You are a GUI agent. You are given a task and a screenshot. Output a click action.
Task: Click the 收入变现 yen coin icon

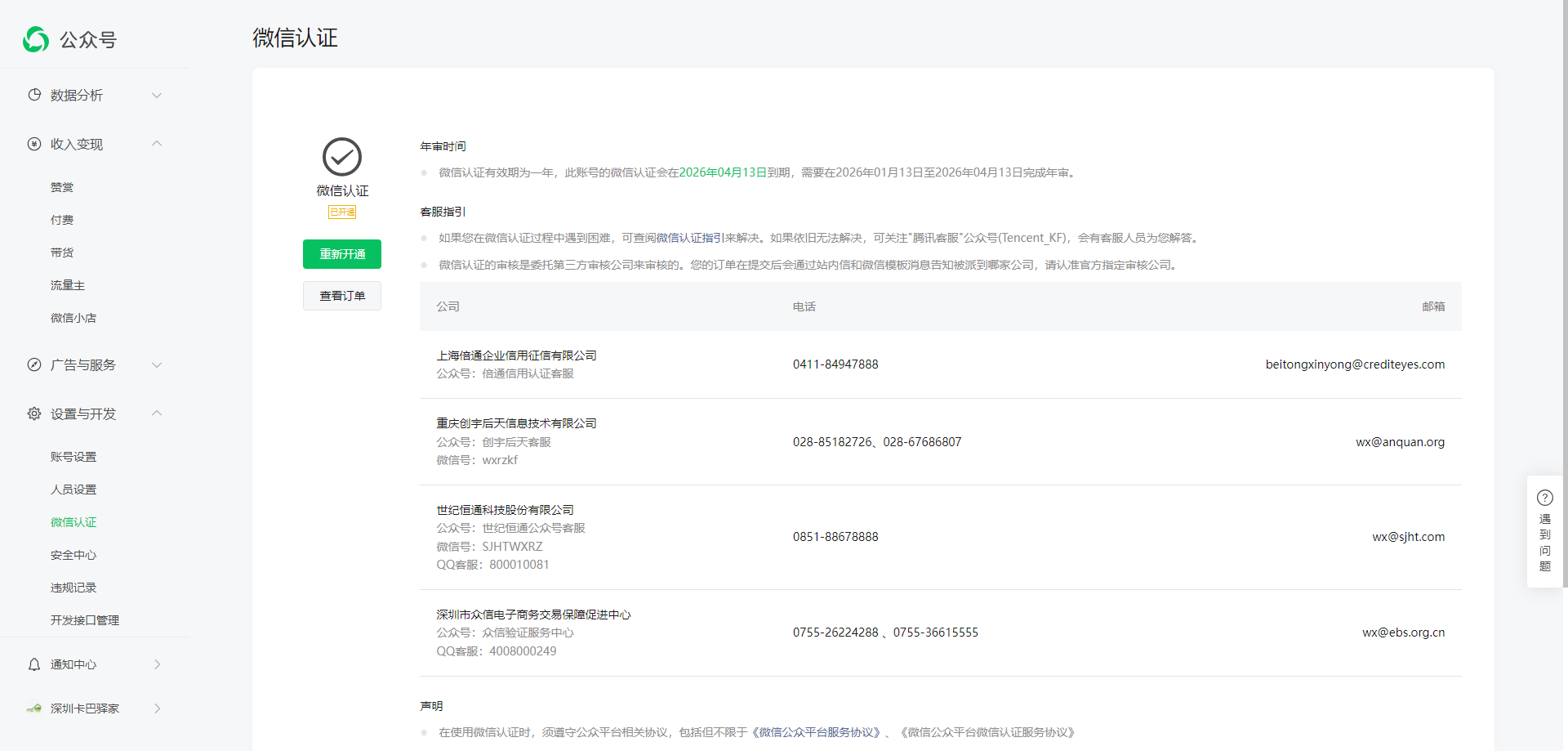pyautogui.click(x=34, y=144)
